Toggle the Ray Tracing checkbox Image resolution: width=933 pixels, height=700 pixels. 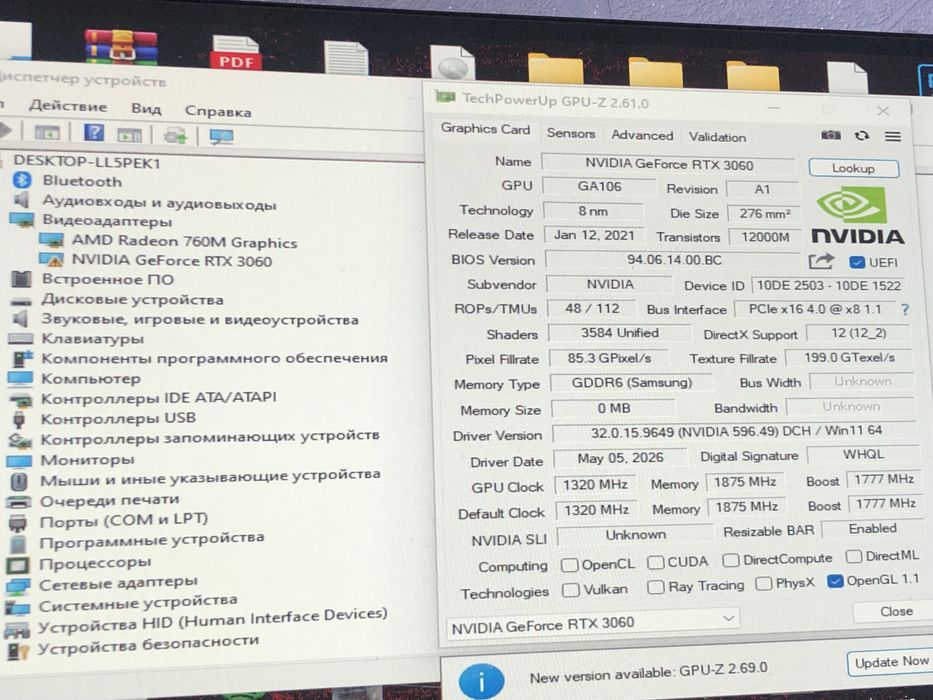655,587
